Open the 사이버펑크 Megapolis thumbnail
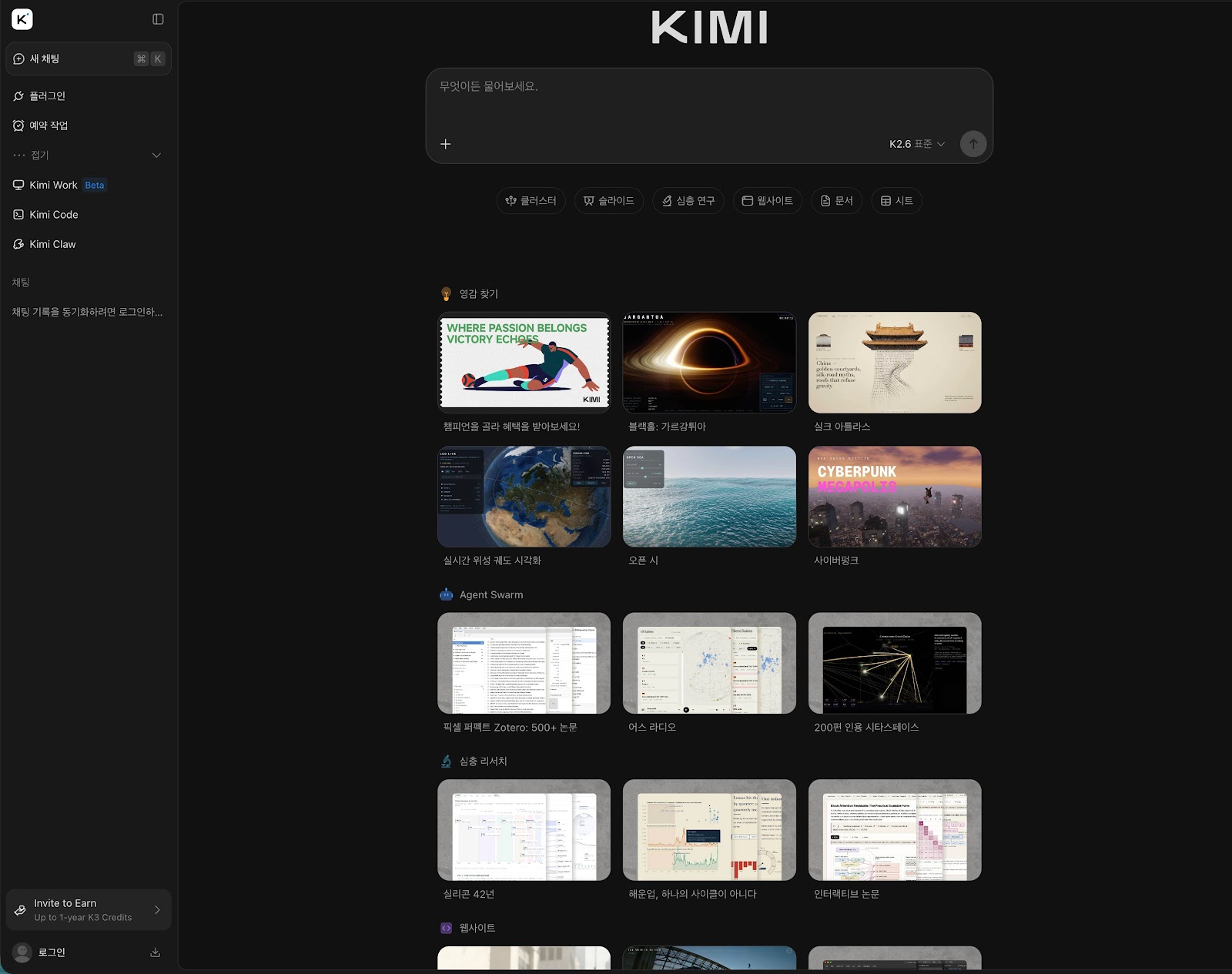The image size is (1232, 974). [895, 497]
